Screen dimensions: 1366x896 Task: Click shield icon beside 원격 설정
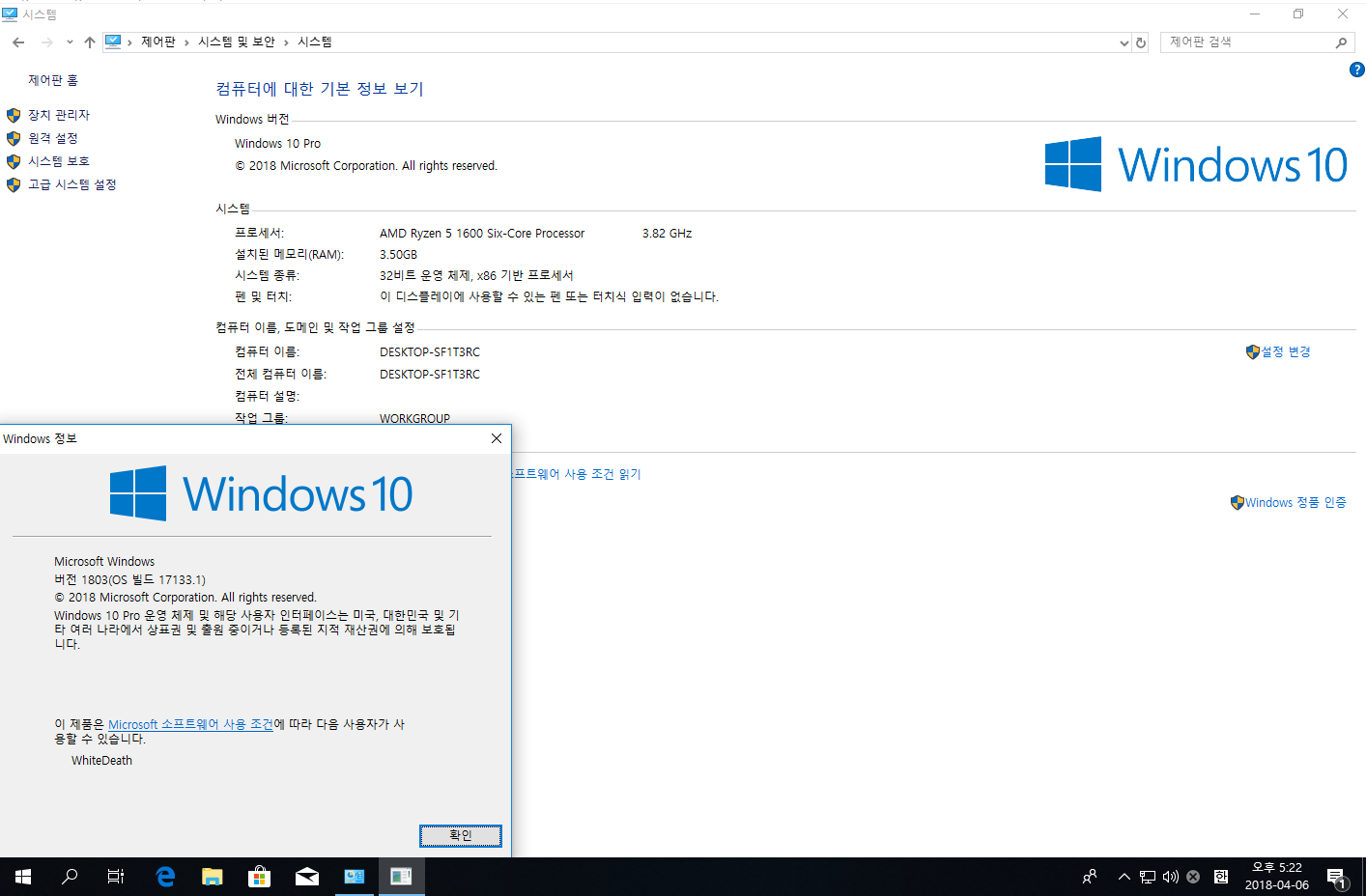[14, 138]
